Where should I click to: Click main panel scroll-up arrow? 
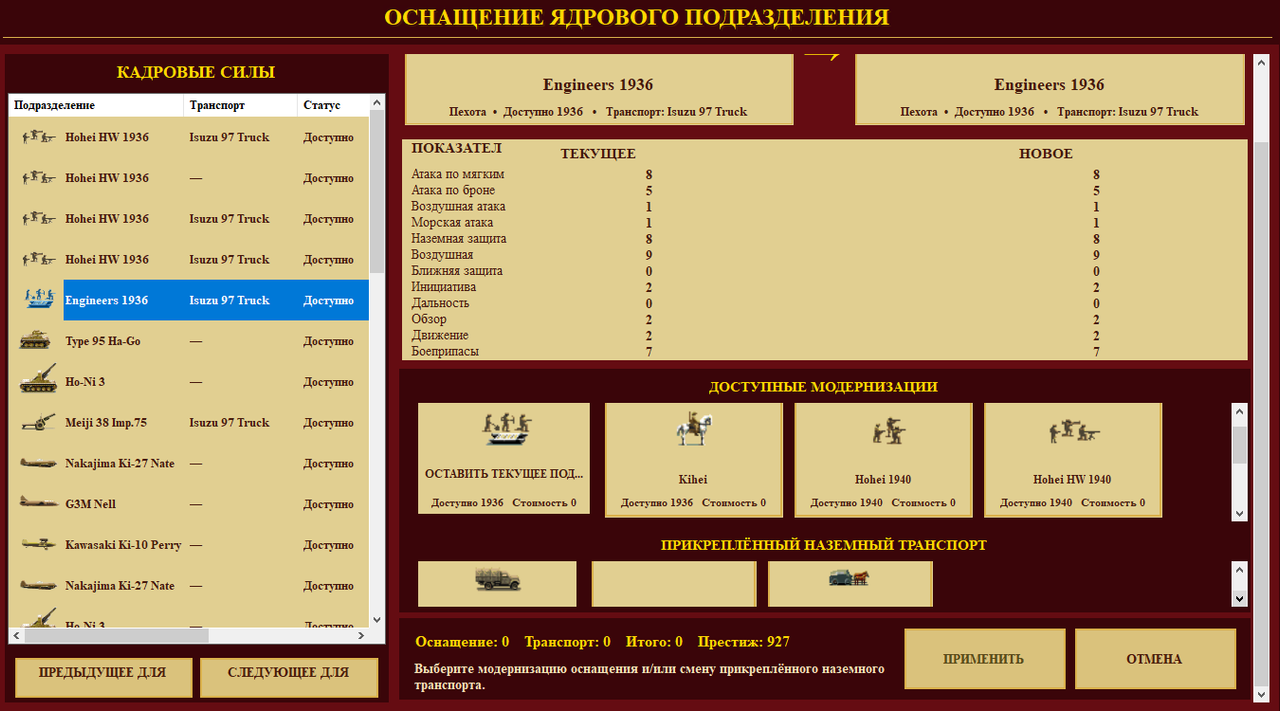tap(1261, 62)
